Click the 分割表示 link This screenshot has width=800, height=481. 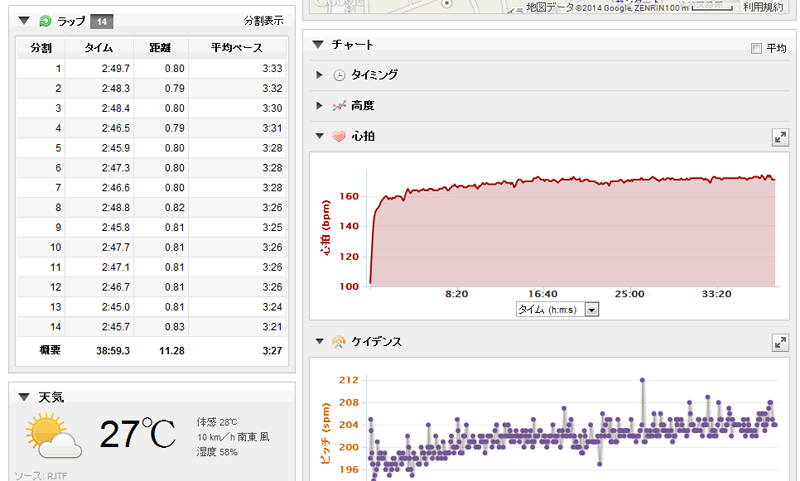263,21
